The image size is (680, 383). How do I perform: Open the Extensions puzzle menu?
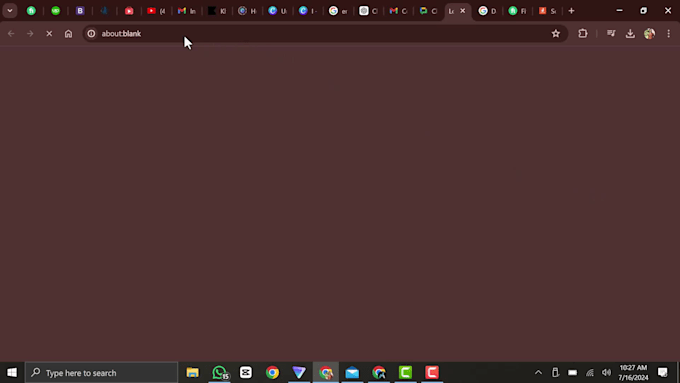pyautogui.click(x=583, y=33)
